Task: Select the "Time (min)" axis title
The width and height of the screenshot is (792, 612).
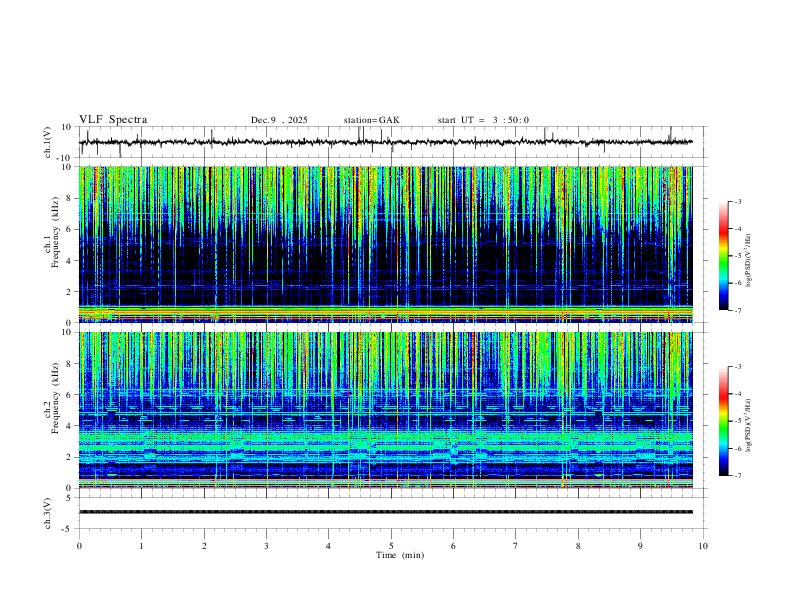Action: pos(400,555)
